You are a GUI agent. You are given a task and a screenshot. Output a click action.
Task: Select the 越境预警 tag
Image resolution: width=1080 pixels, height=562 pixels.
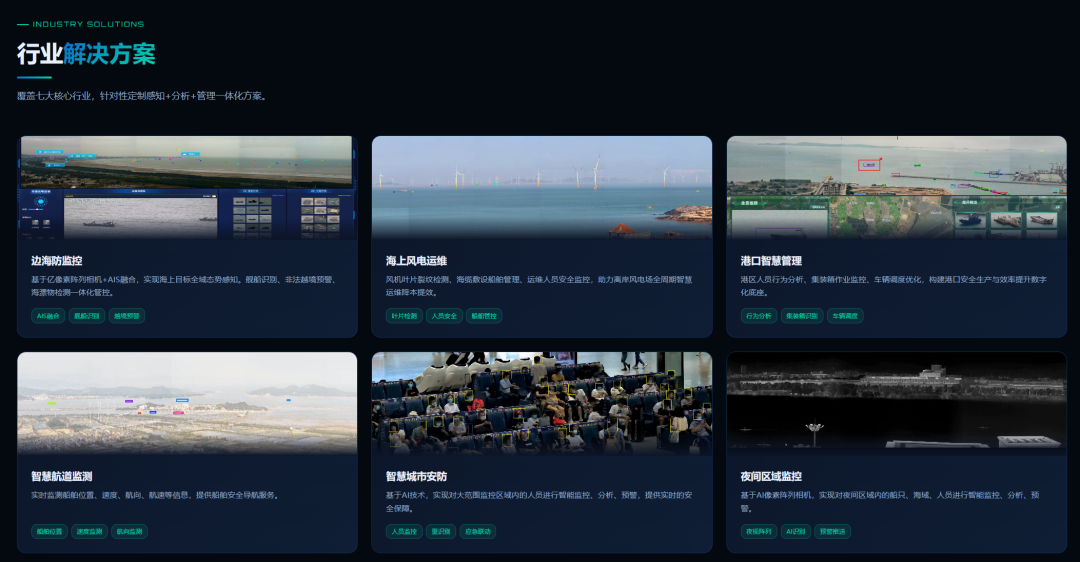click(127, 316)
